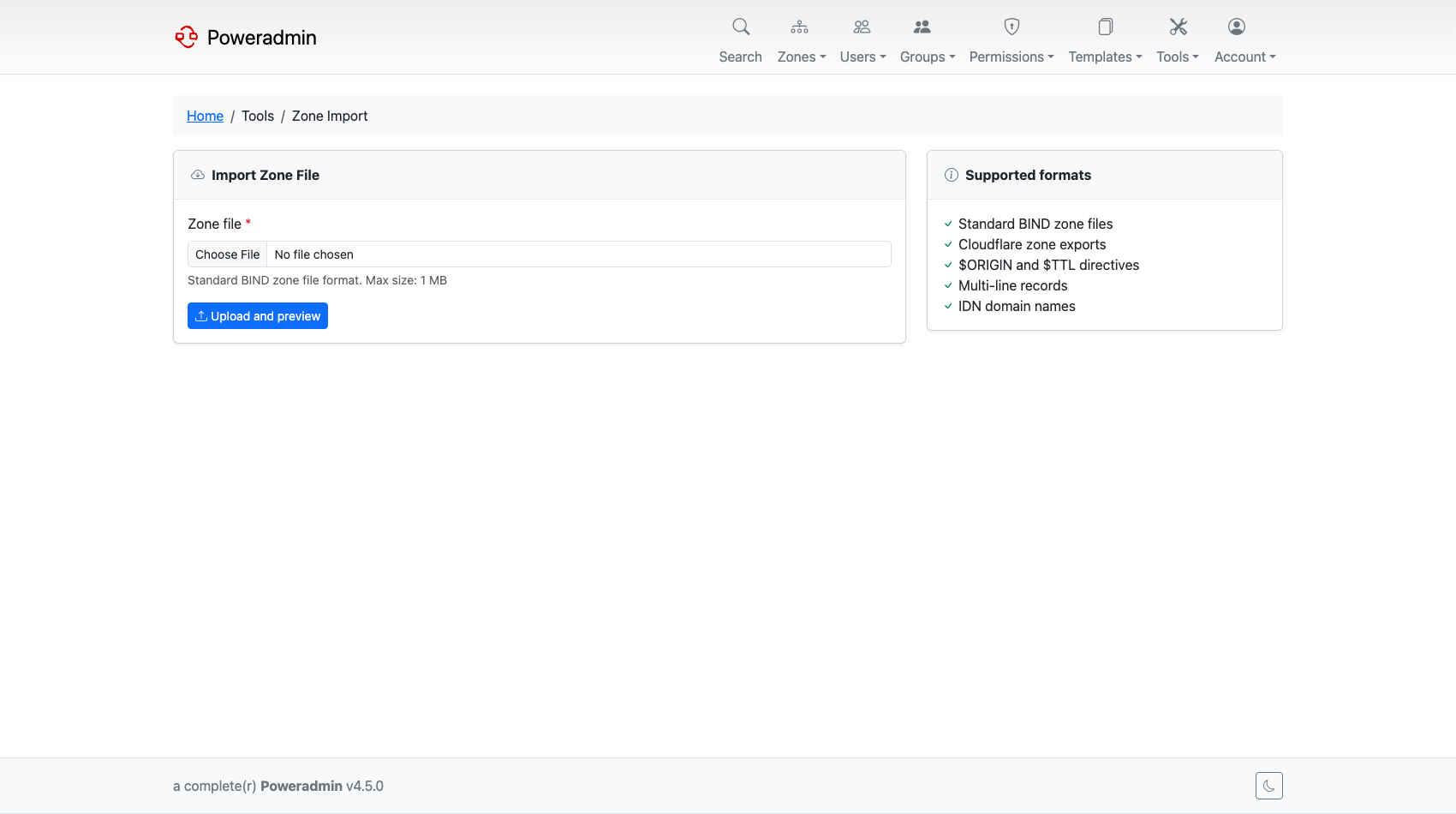Viewport: 1456px width, 814px height.
Task: Click the Upload and preview button
Action: click(258, 316)
